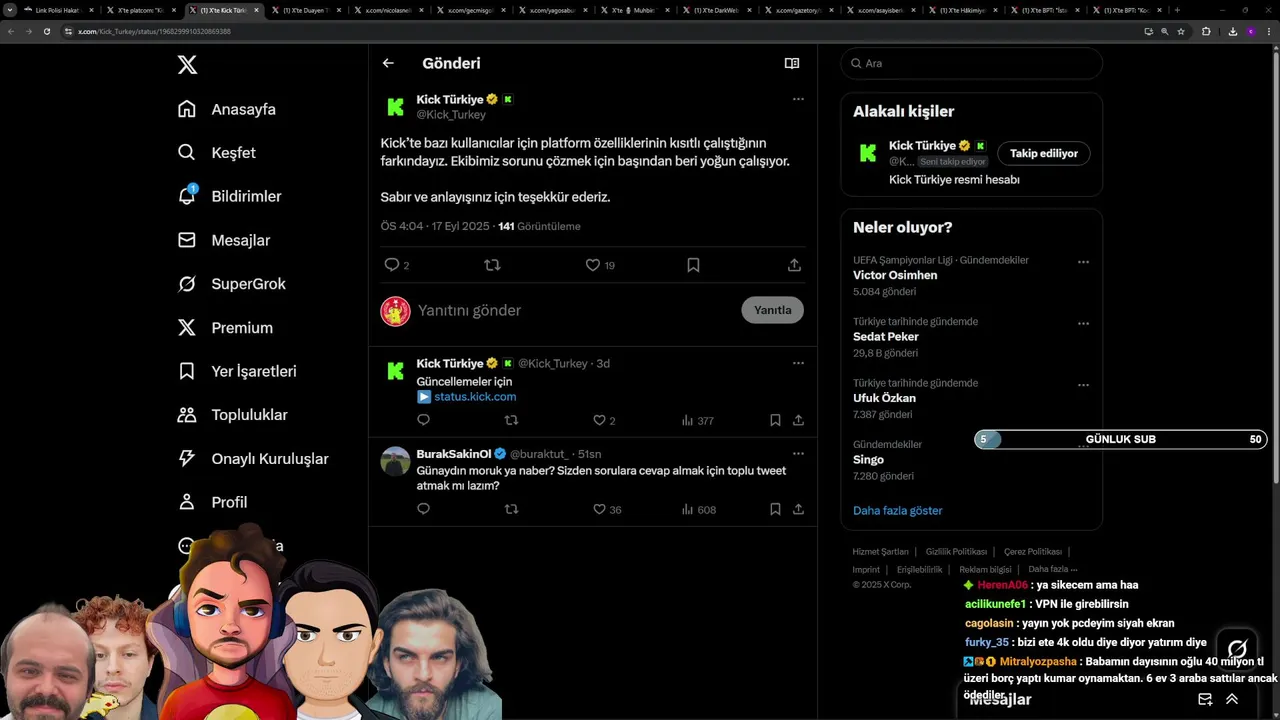
Task: Open Sedat Peker trending topic
Action: click(886, 337)
